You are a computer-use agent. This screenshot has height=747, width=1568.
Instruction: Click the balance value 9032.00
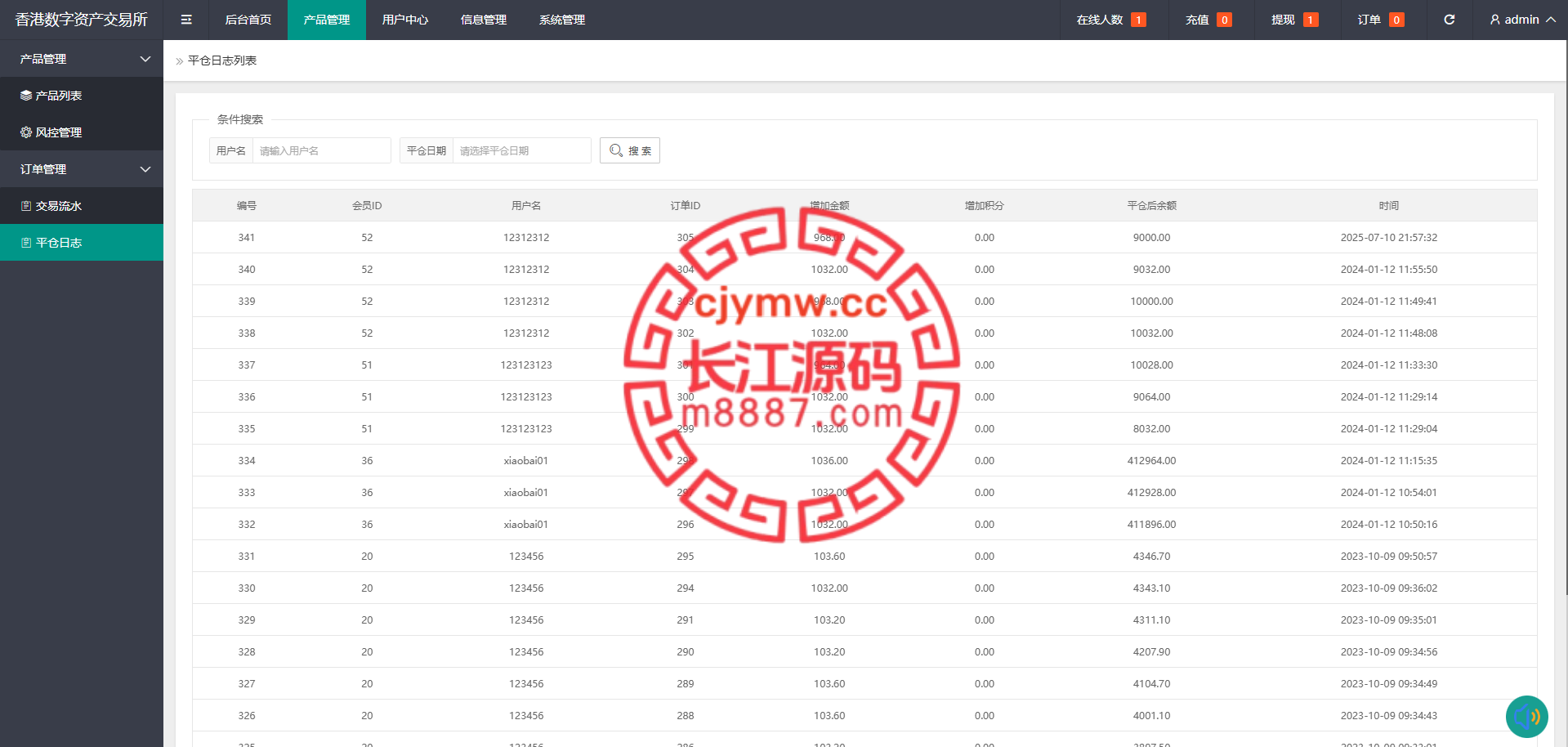(x=1151, y=270)
